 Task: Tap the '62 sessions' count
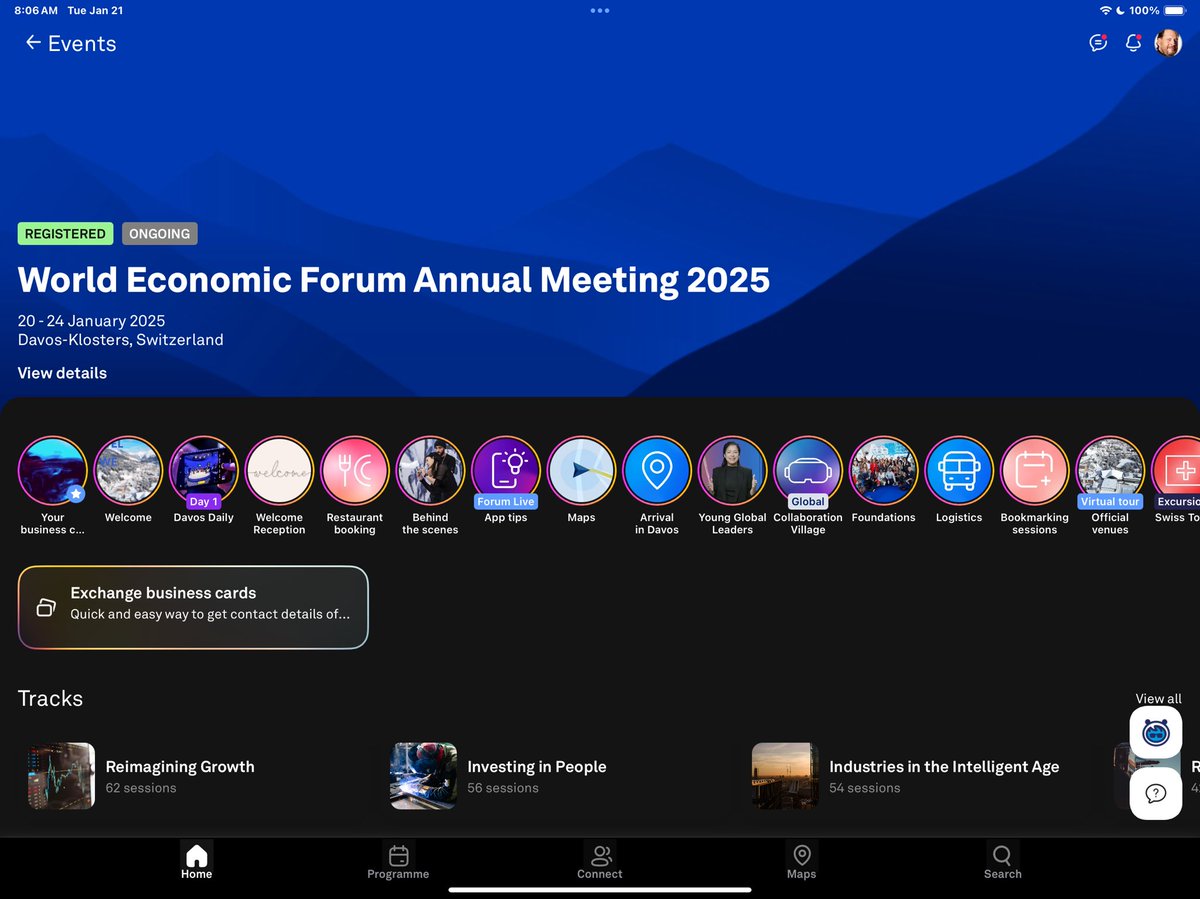tap(141, 788)
